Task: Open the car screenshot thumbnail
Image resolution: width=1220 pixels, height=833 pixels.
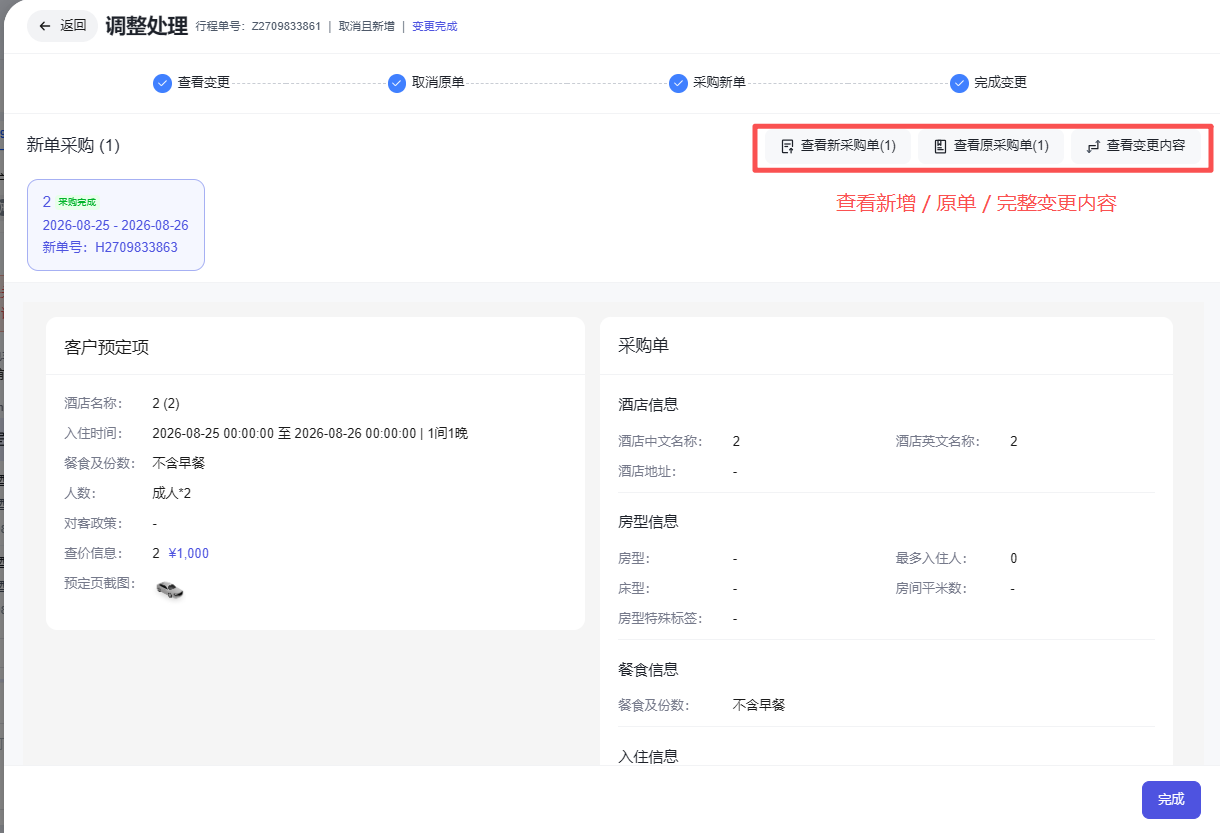Action: (170, 590)
